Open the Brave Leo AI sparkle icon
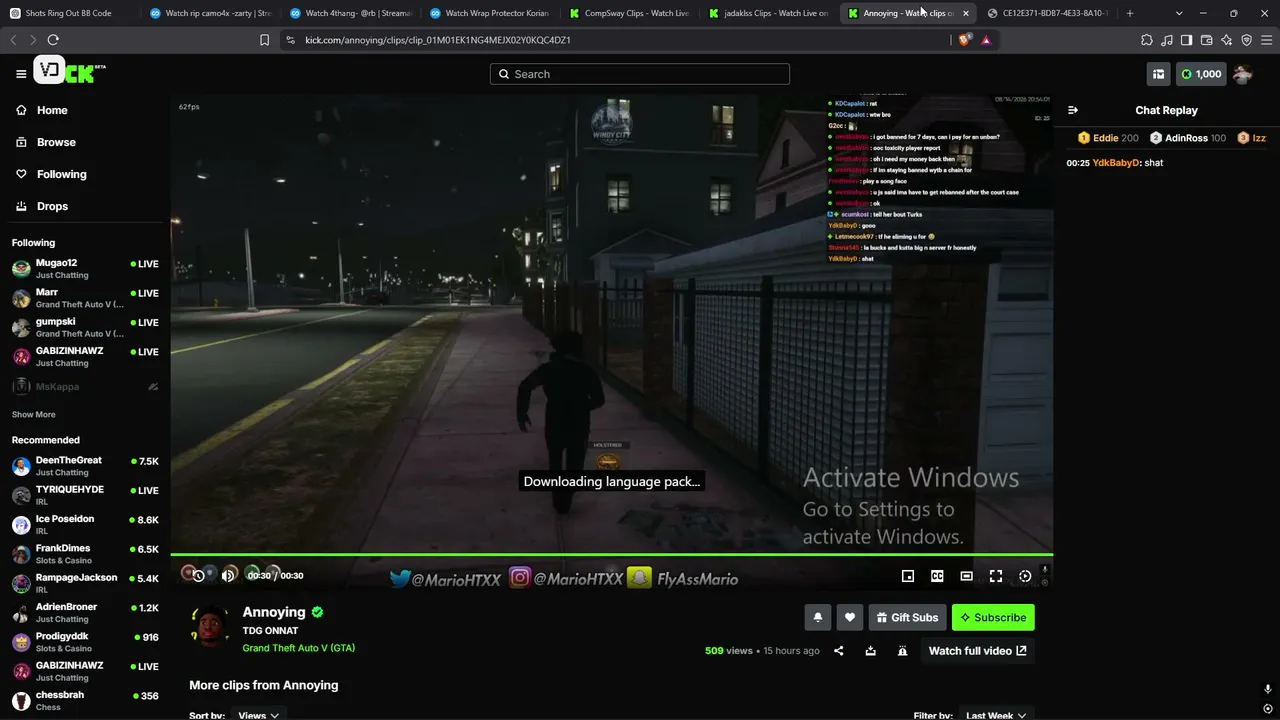Screen dimensions: 1280x720 (1226, 40)
